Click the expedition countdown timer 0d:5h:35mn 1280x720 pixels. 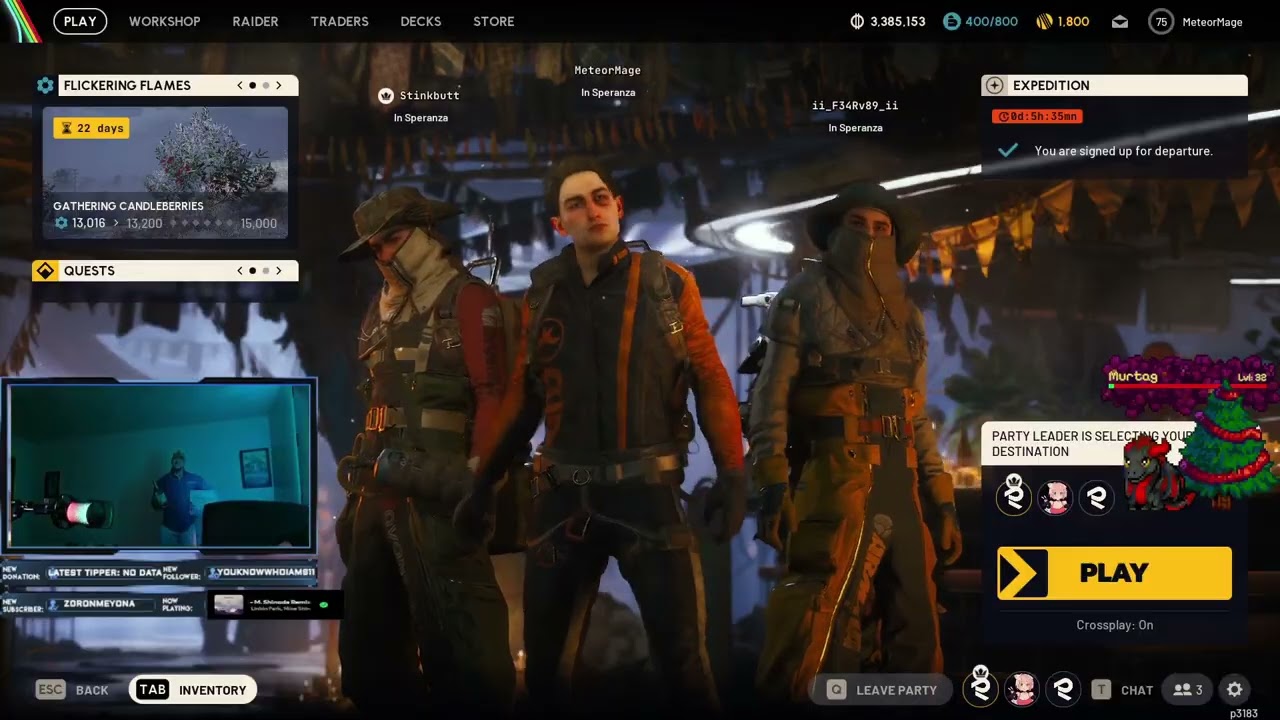pos(1037,116)
